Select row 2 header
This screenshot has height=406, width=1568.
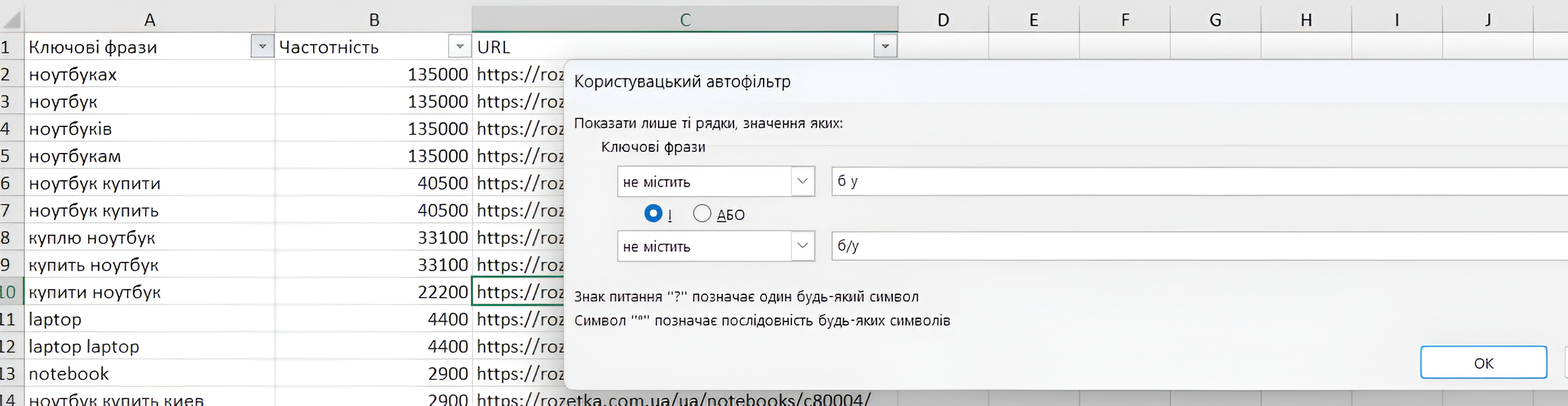(11, 74)
